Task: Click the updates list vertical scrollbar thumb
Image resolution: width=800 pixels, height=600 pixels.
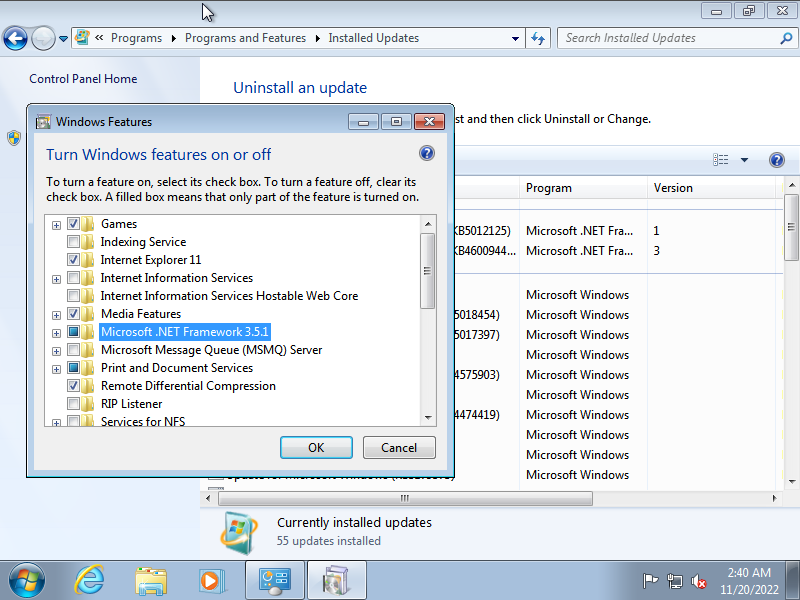Action: (x=791, y=227)
